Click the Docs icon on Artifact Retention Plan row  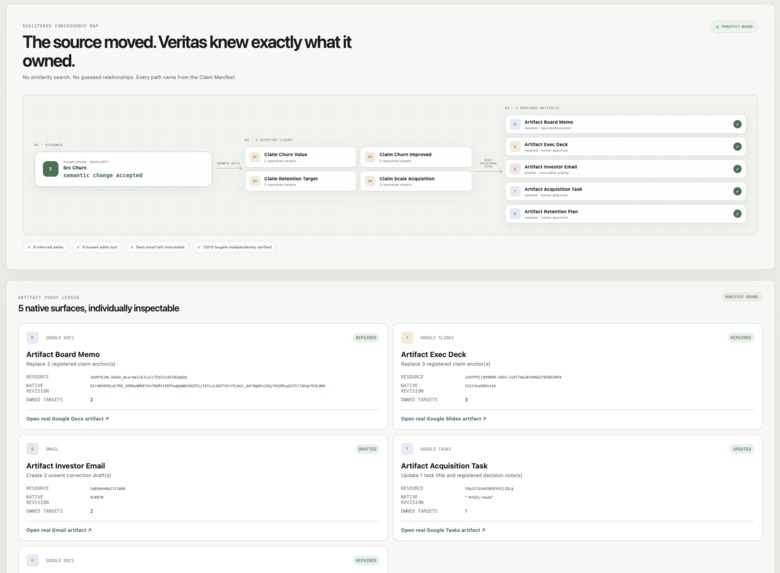(x=515, y=214)
